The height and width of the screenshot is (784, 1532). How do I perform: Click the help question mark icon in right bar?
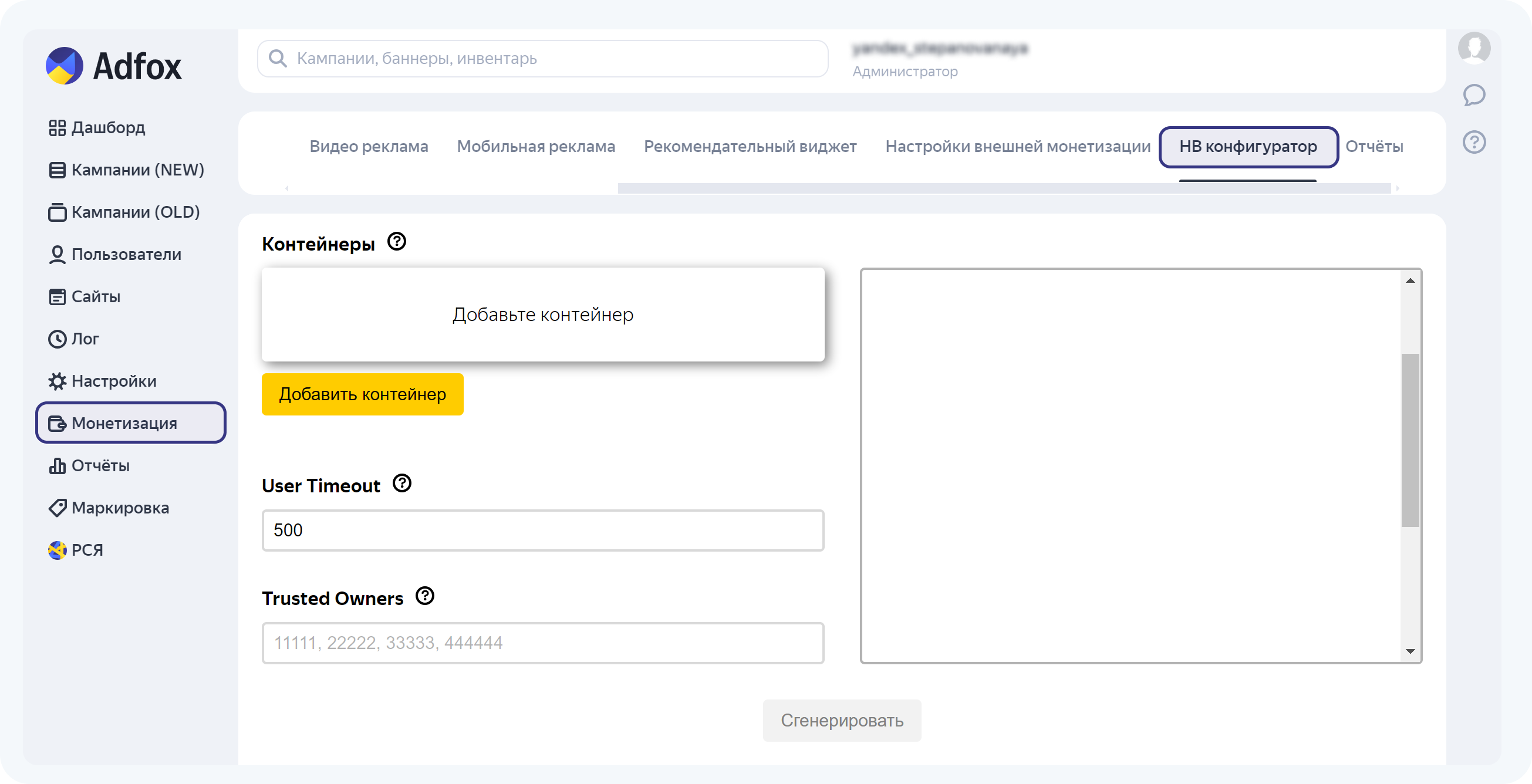(1474, 143)
